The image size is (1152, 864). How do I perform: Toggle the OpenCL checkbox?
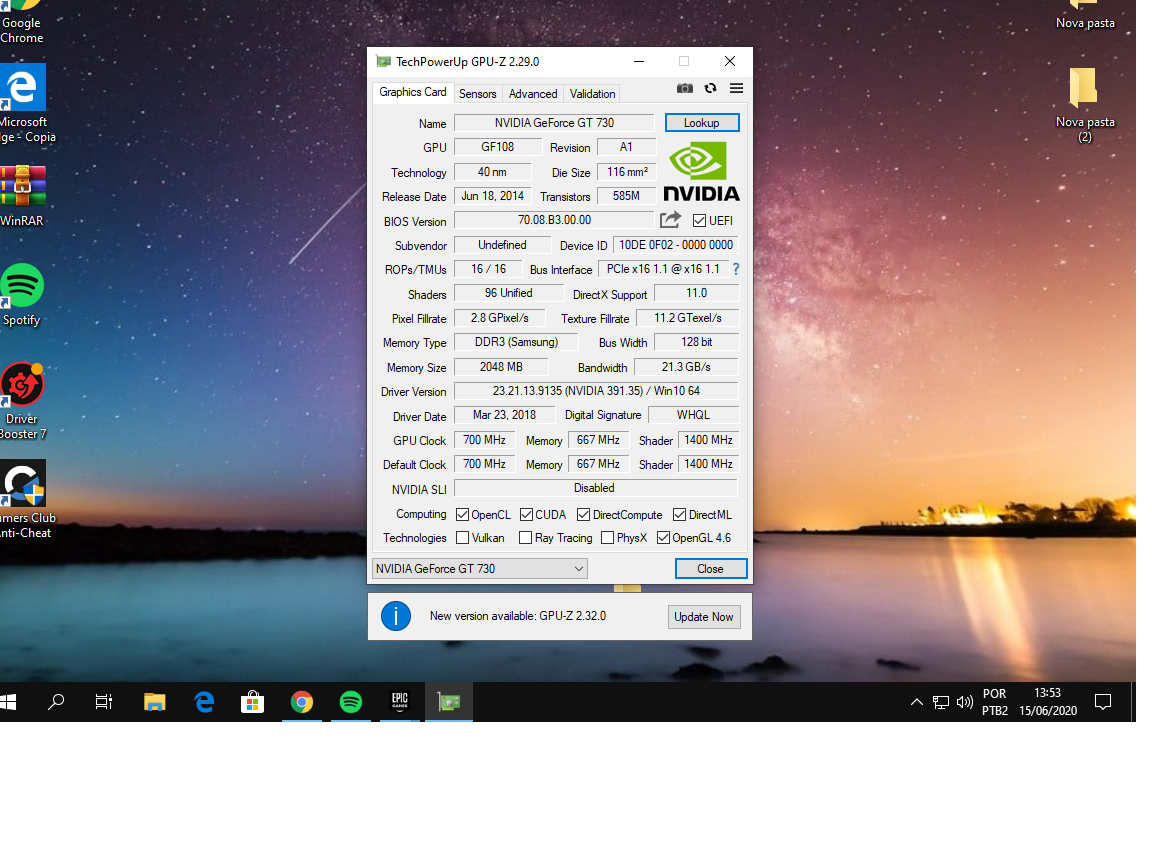pyautogui.click(x=462, y=514)
